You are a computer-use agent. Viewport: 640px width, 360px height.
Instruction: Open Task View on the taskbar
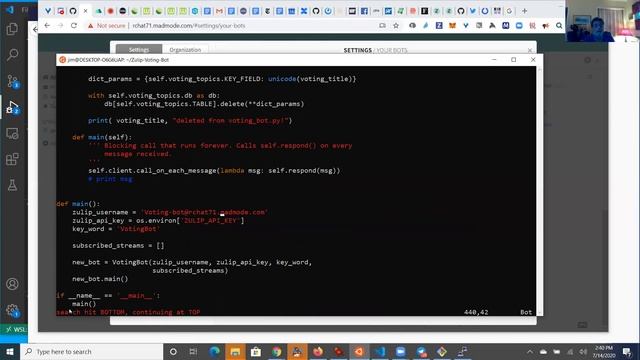click(x=193, y=351)
